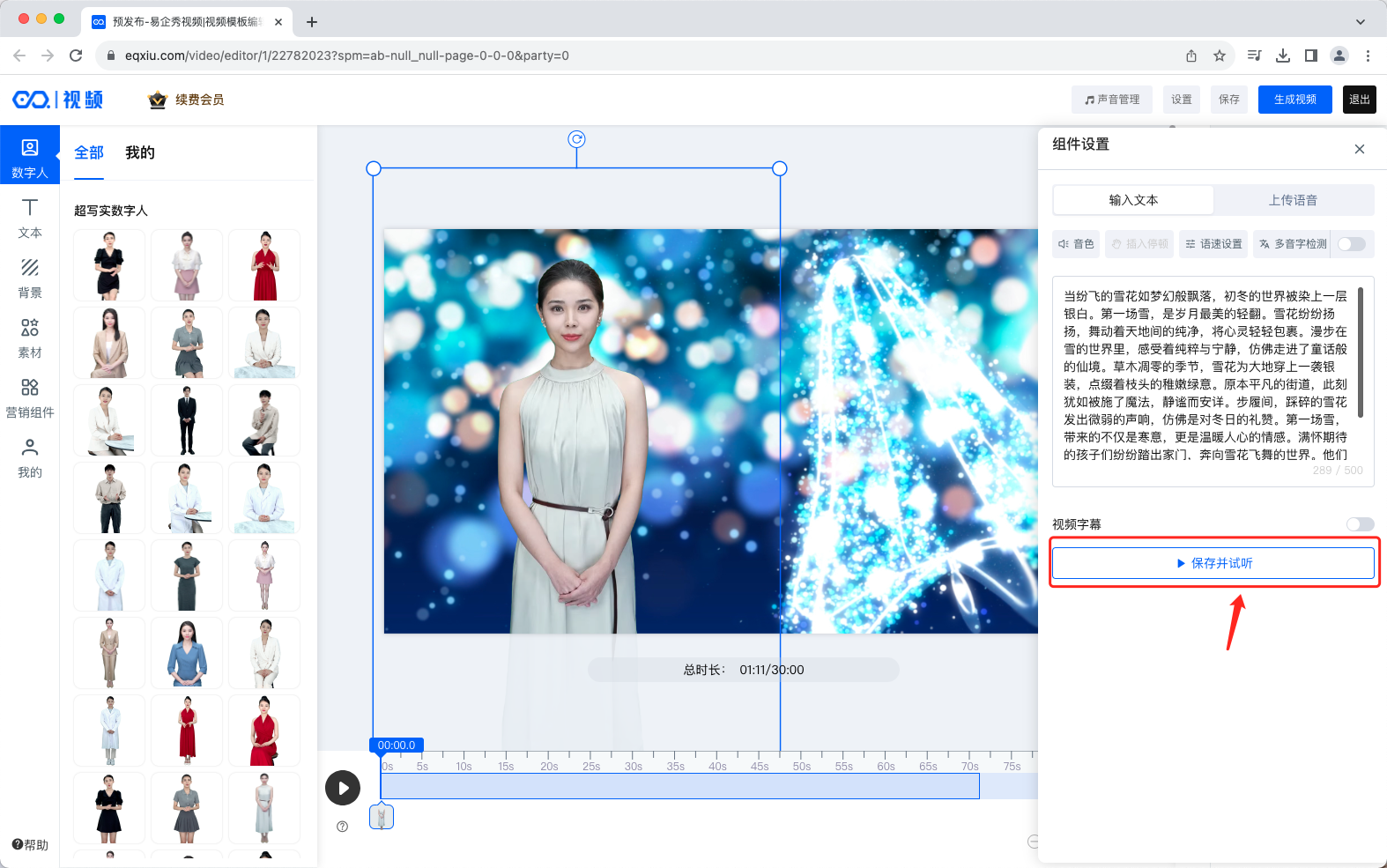Click the 超写实数字人 heading

(x=111, y=211)
